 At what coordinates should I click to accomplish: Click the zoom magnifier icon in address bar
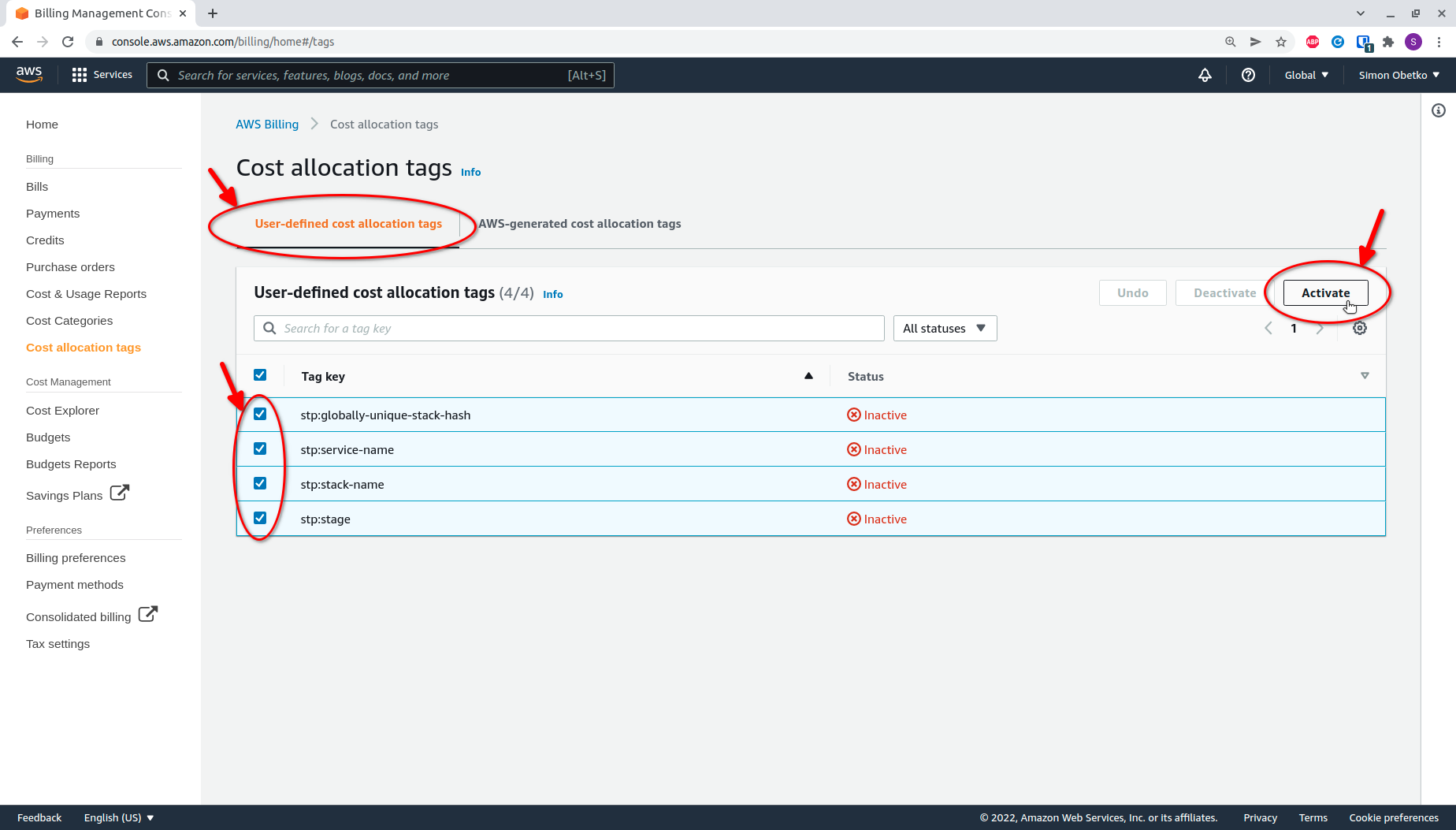click(x=1231, y=42)
